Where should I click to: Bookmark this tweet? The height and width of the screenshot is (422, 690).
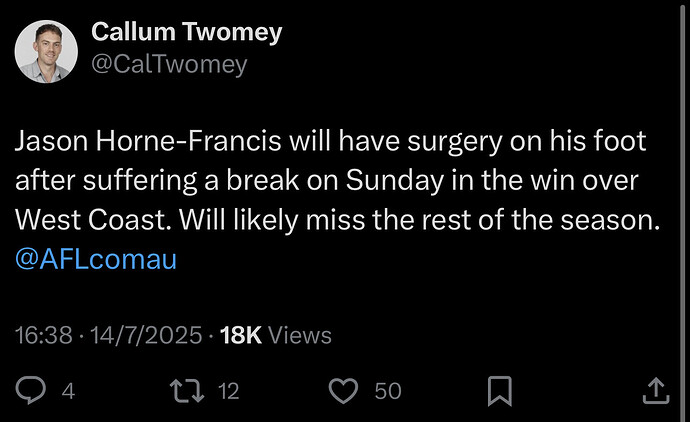tap(500, 390)
